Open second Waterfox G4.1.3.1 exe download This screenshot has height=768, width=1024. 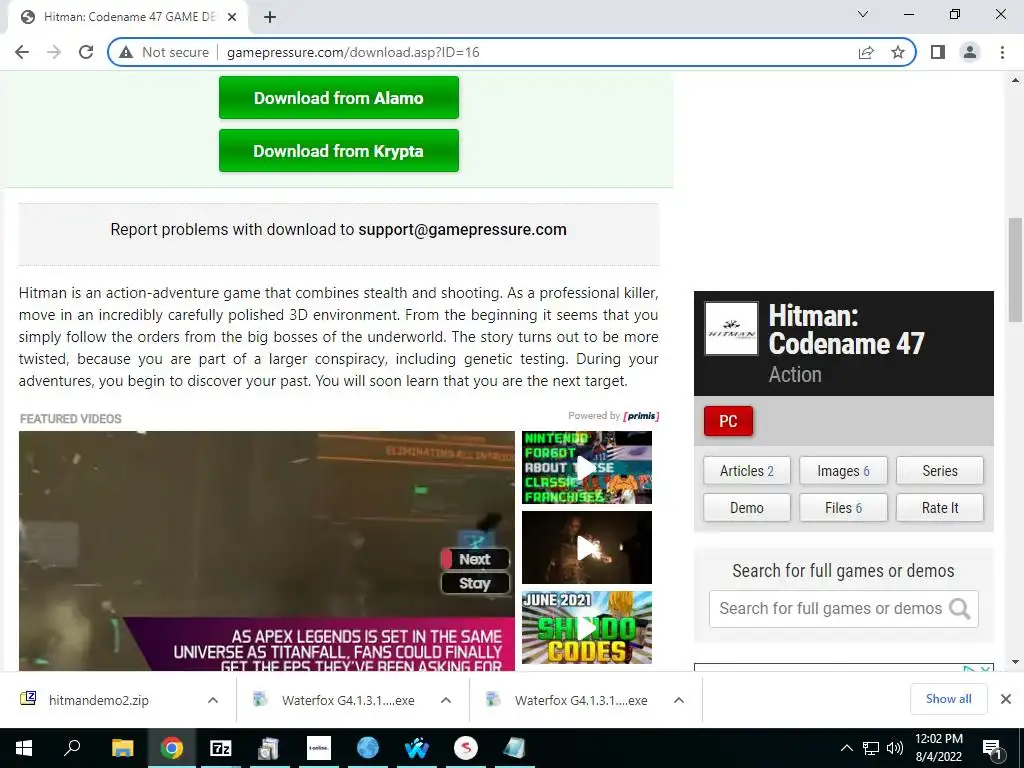[x=581, y=700]
